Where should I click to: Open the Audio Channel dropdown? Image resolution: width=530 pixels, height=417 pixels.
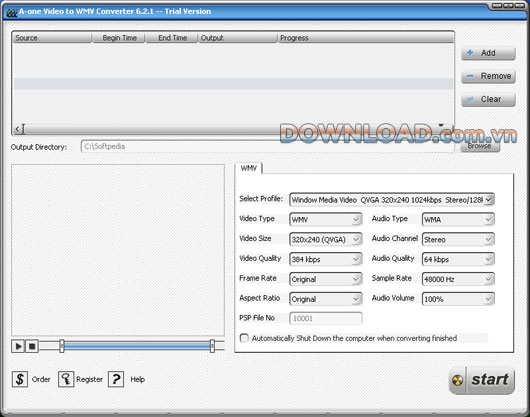(458, 240)
